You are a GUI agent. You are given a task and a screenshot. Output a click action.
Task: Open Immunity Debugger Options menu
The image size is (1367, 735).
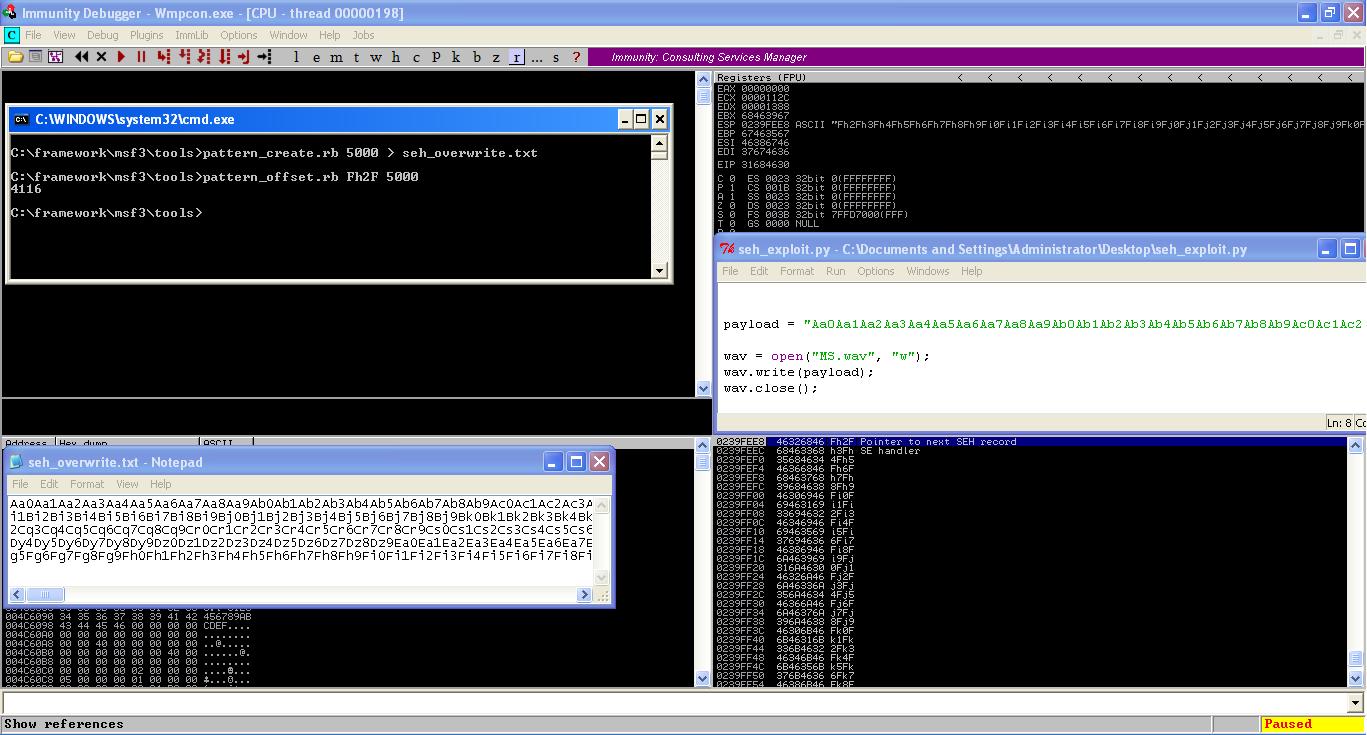click(238, 35)
